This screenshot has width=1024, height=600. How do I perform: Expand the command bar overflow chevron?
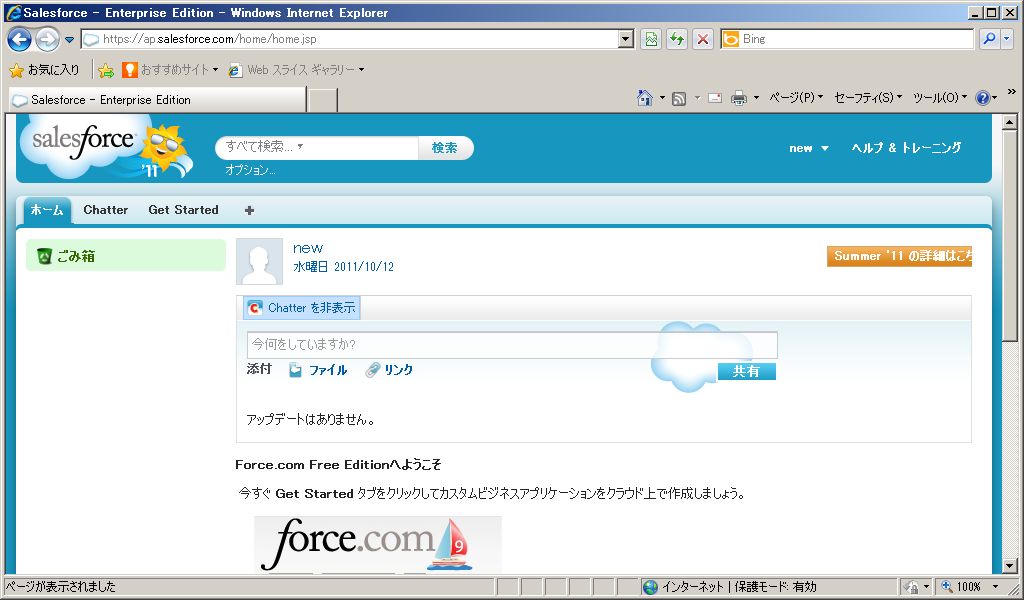1012,92
